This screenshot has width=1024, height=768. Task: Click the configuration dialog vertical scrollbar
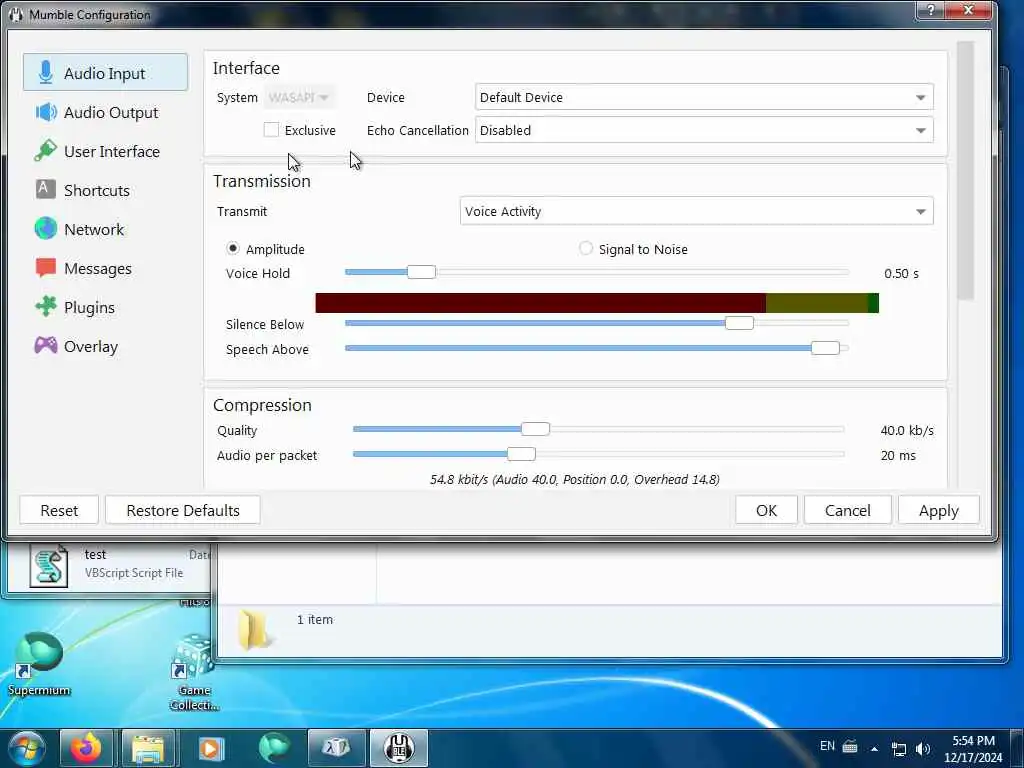tap(965, 170)
